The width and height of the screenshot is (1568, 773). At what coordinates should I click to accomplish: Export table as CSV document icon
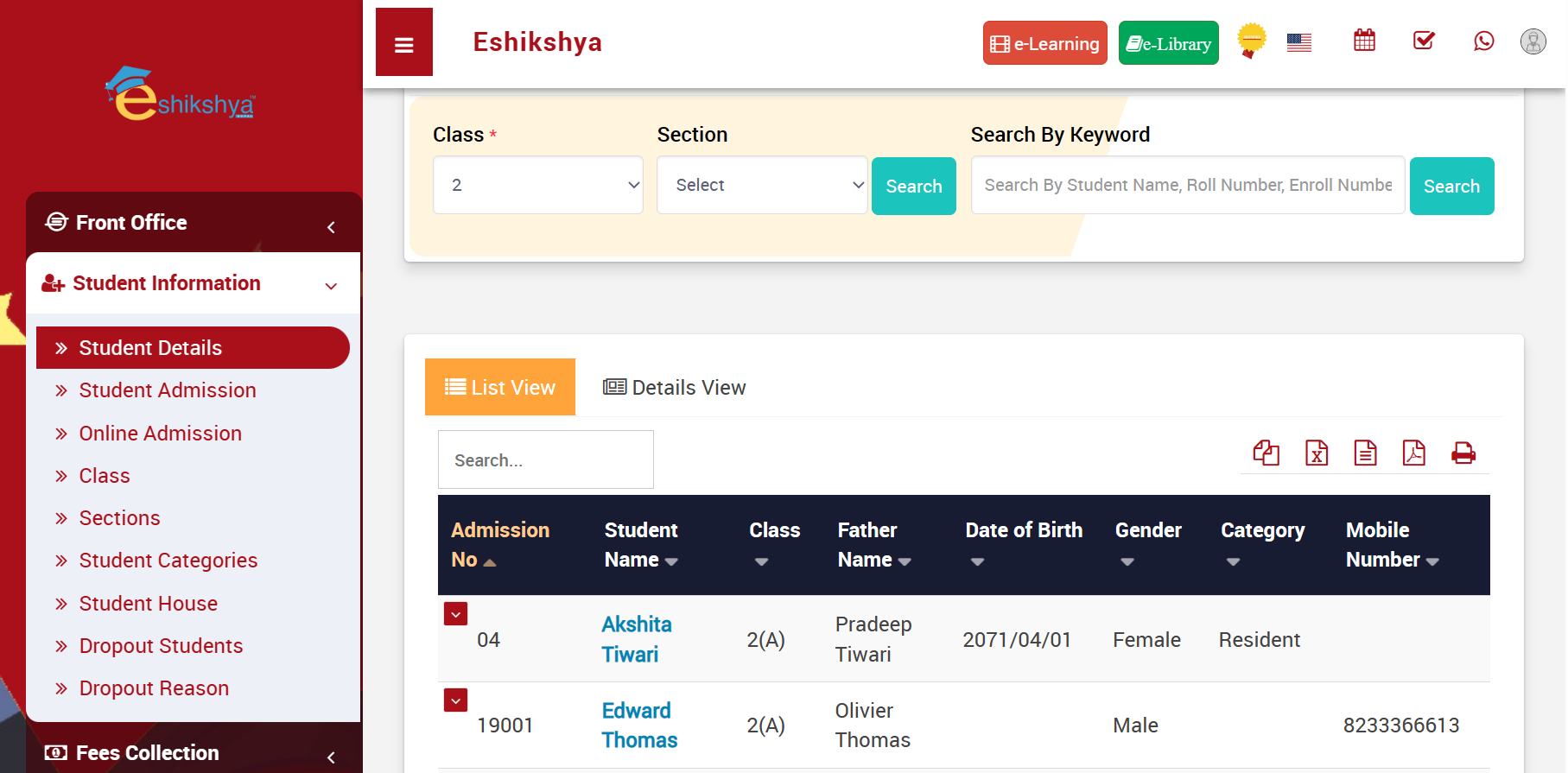(x=1365, y=453)
